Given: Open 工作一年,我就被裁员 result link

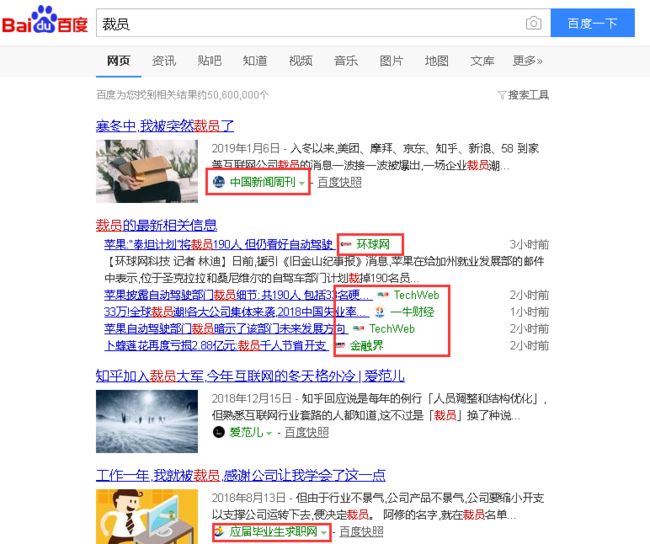Looking at the screenshot, I should [x=240, y=475].
